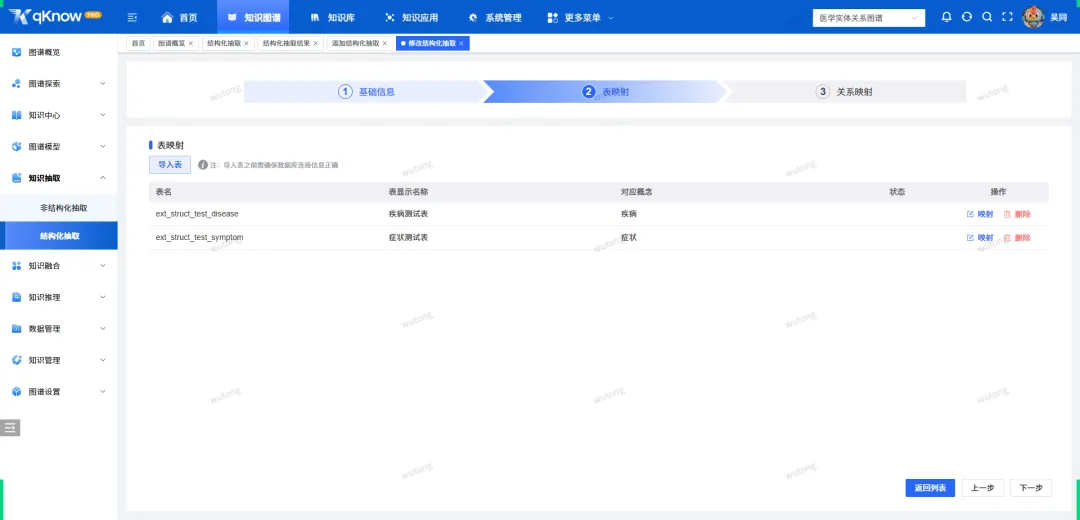
Task: Click the refresh icon in header
Action: pyautogui.click(x=967, y=17)
